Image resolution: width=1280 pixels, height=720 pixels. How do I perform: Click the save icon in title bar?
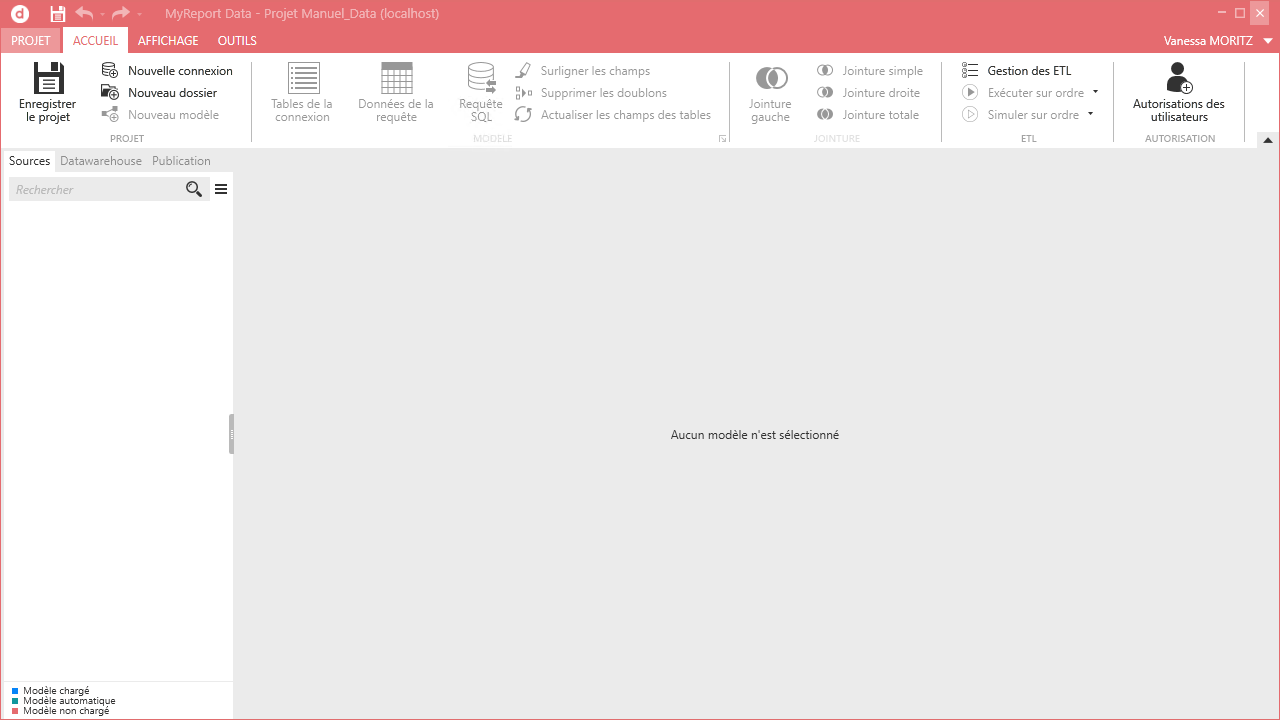[x=58, y=14]
